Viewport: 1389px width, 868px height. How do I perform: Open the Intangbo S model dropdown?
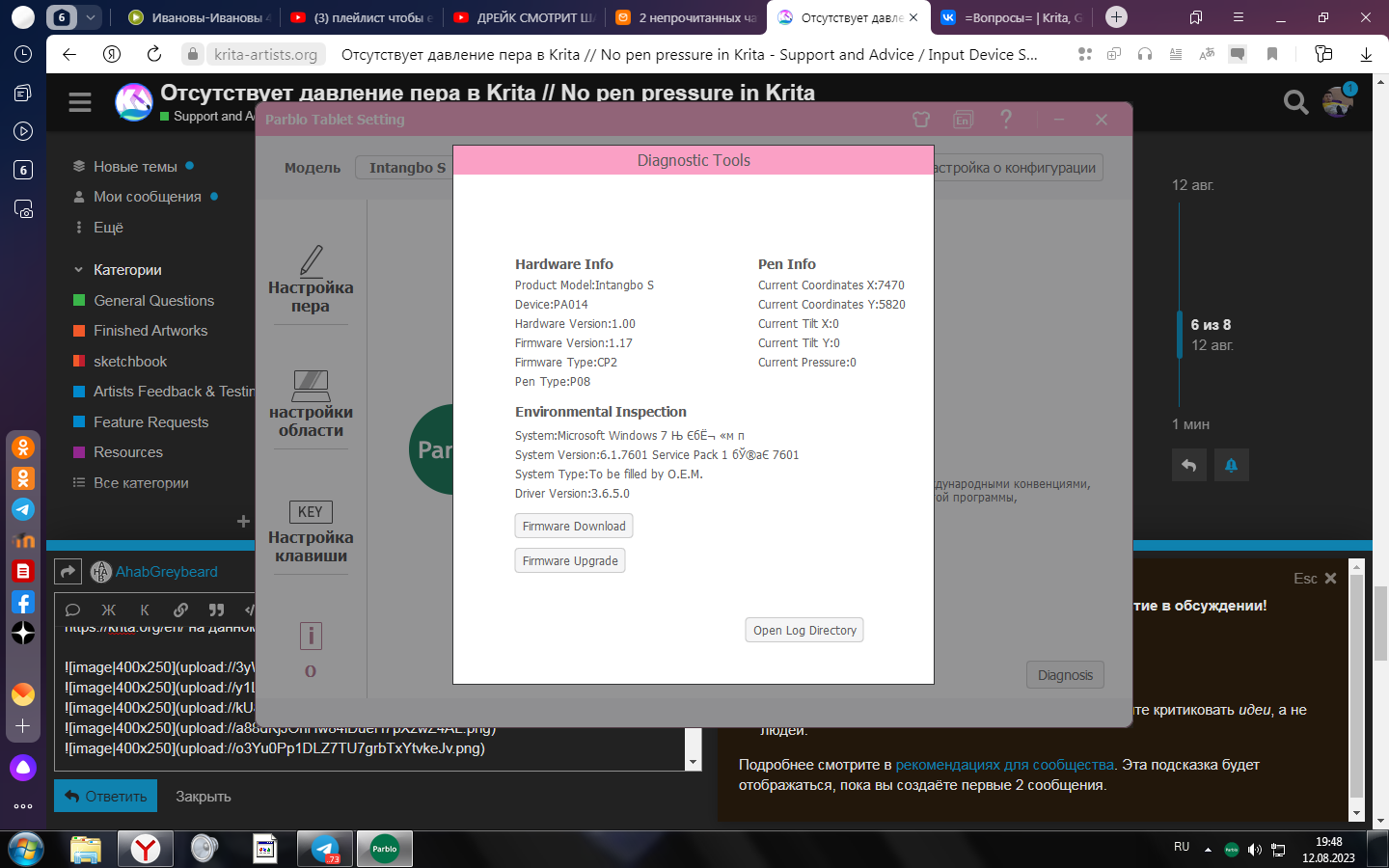404,168
